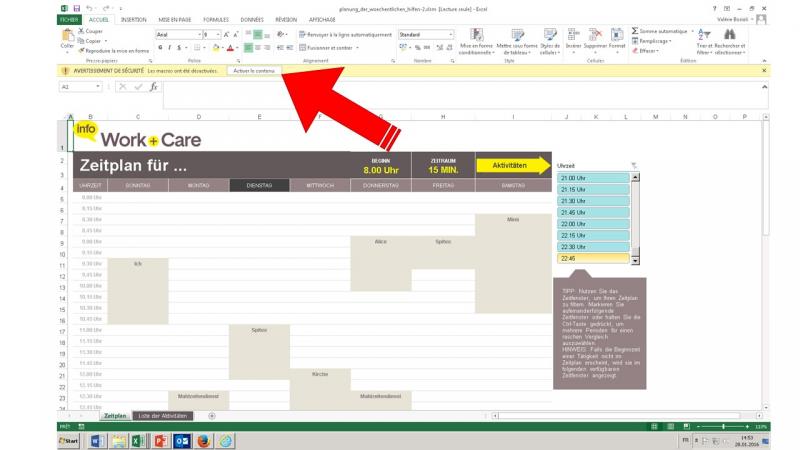Switch to Liste der Aktivitäten sheet
Image resolution: width=800 pixels, height=450 pixels.
pos(162,415)
